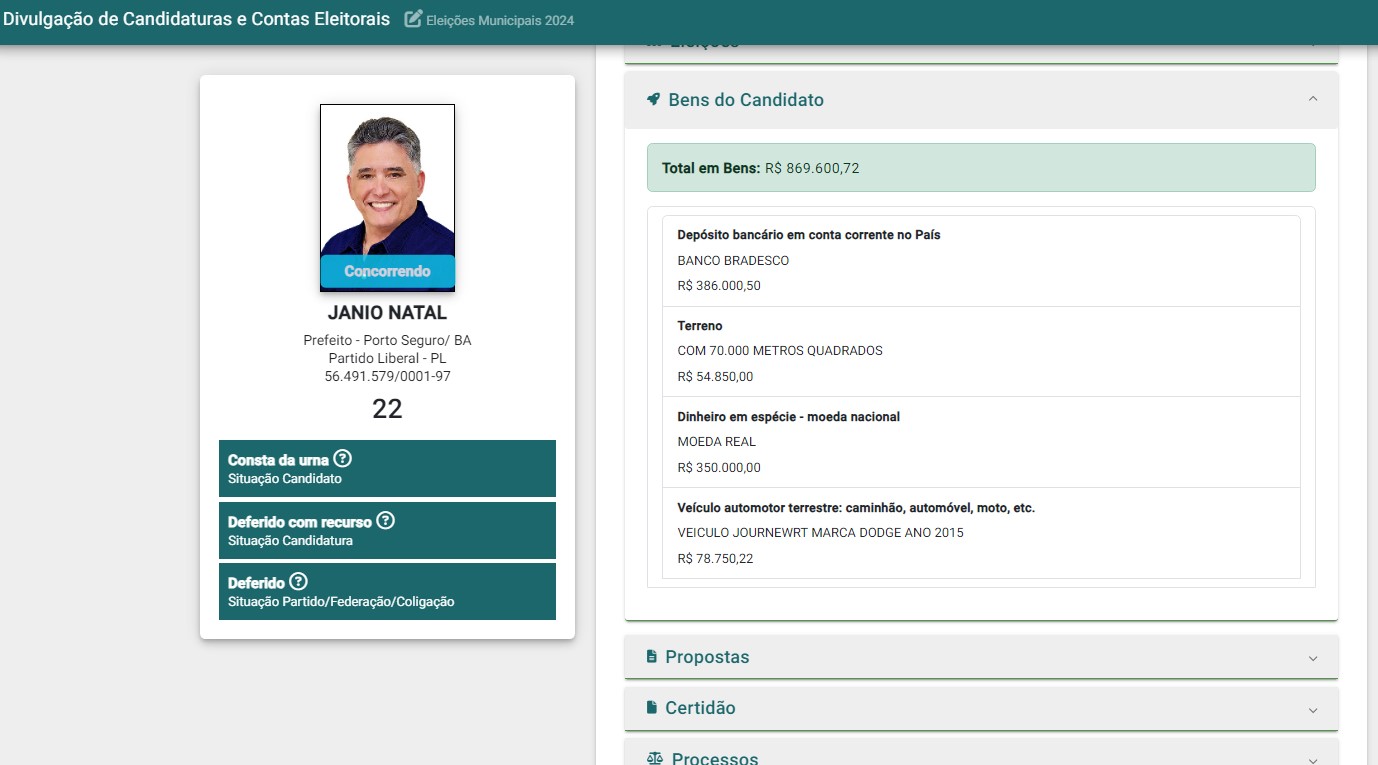Select the document icon next to Propostas
Viewport: 1378px width, 765px height.
[653, 656]
